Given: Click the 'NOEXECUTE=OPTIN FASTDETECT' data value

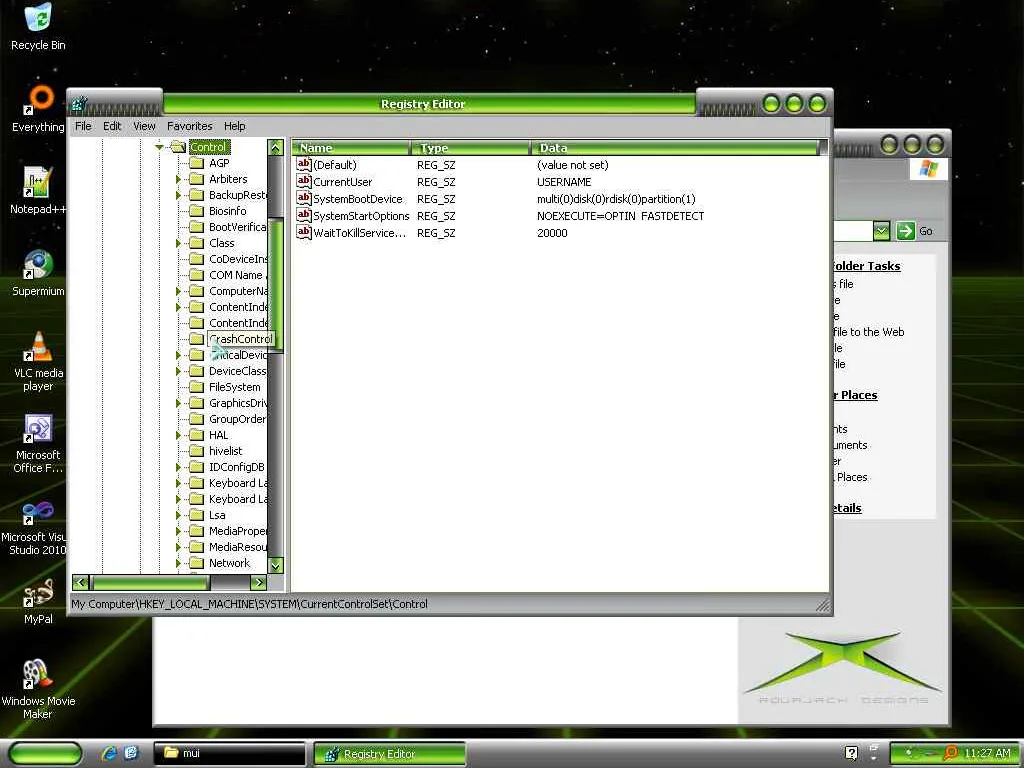Looking at the screenshot, I should click(x=620, y=216).
